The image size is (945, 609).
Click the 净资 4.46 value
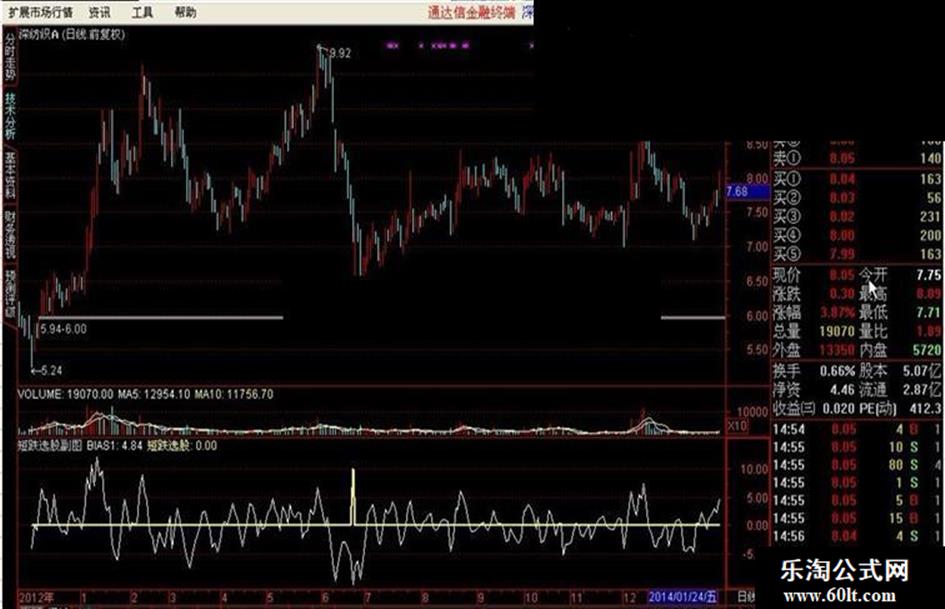843,390
